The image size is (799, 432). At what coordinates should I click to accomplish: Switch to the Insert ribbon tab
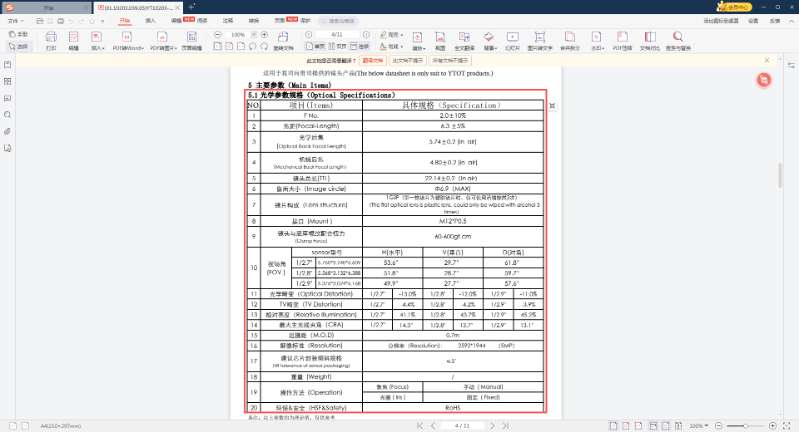pos(150,19)
